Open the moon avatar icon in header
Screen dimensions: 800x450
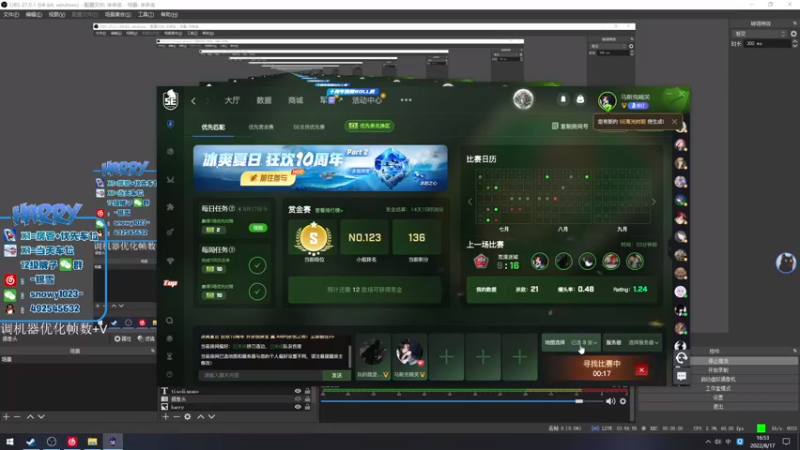coord(523,99)
